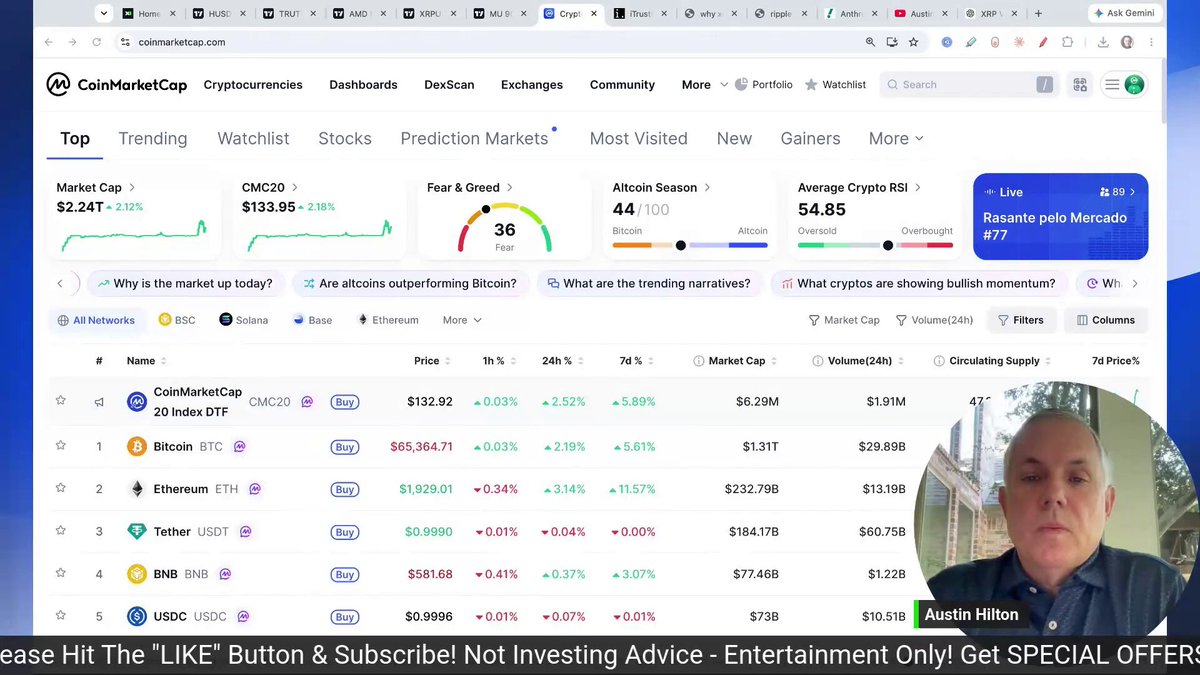This screenshot has width=1200, height=675.
Task: Open the Prediction Markets tab
Action: (x=475, y=139)
